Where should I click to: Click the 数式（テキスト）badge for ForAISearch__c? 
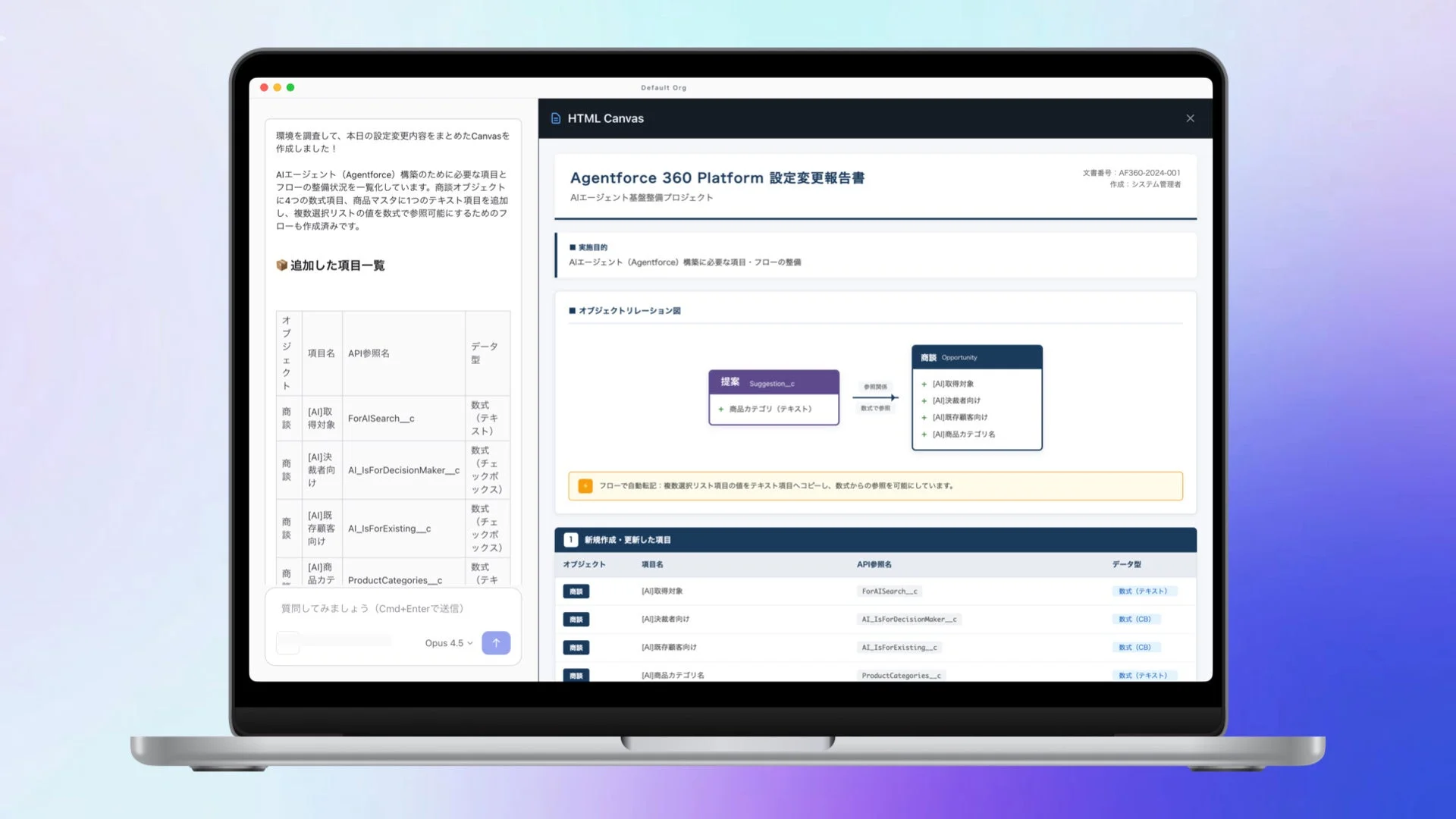1144,591
